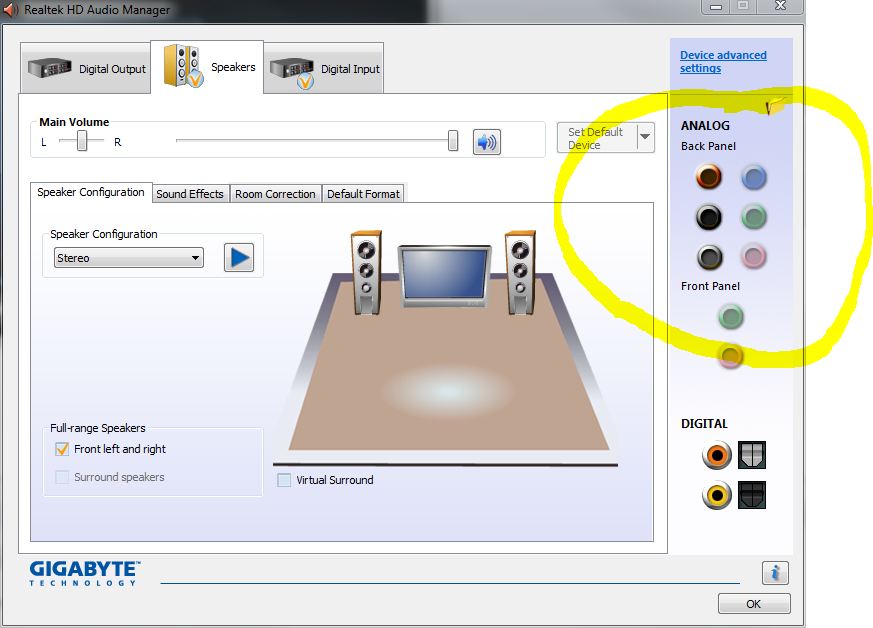Viewport: 873px width, 628px height.
Task: Open the connector settings folder icon
Action: pyautogui.click(x=775, y=105)
